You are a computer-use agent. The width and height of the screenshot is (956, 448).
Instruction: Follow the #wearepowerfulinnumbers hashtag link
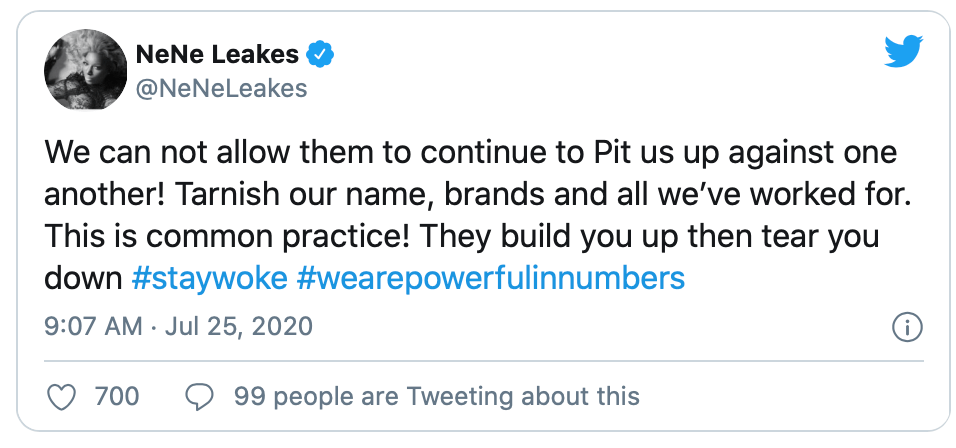point(491,277)
